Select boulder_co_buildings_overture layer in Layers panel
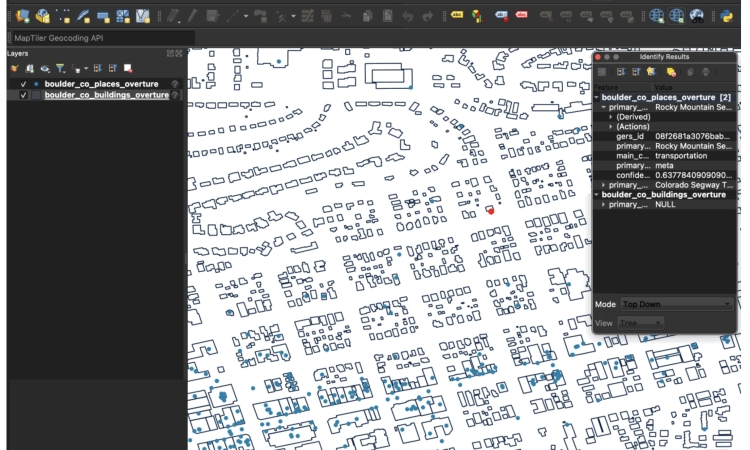Screen dimensions: 750x450 [106, 95]
